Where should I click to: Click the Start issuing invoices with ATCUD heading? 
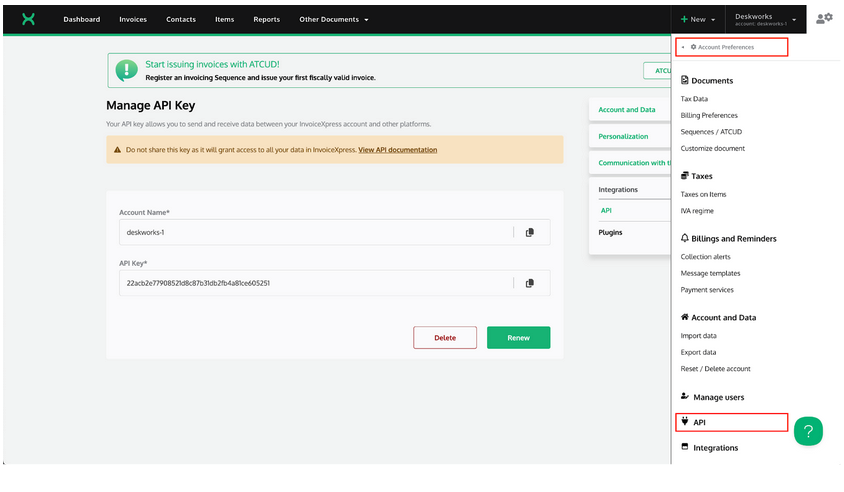212,64
